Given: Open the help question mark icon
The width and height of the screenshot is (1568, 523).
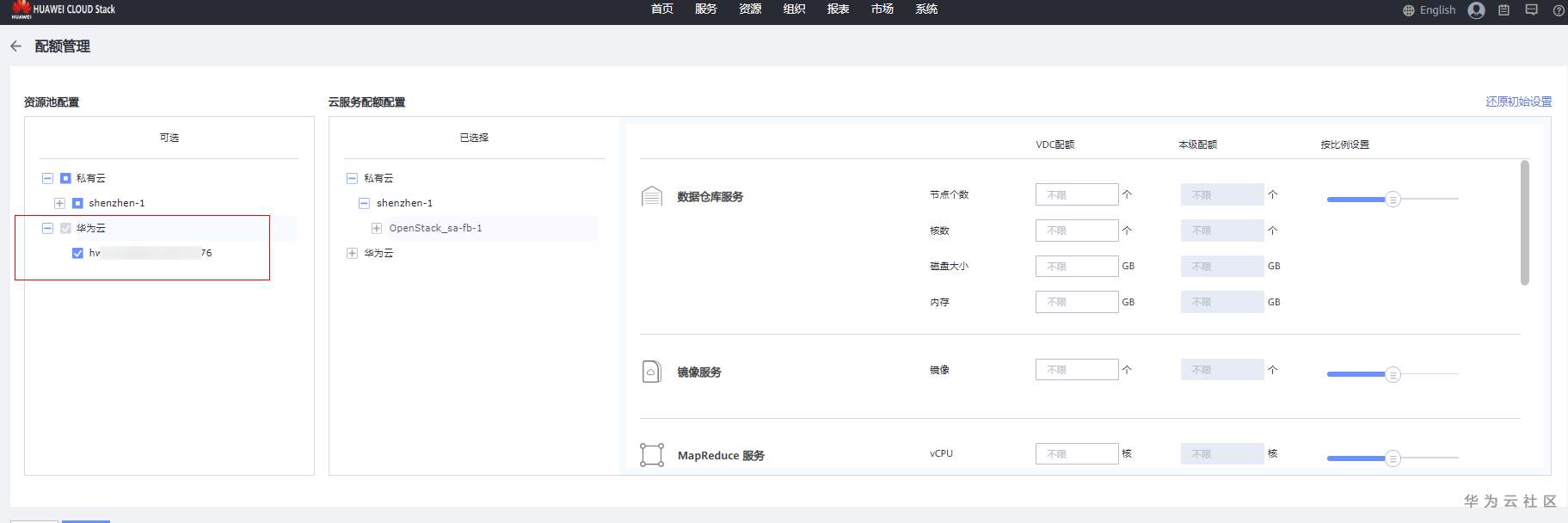Looking at the screenshot, I should coord(1559,10).
